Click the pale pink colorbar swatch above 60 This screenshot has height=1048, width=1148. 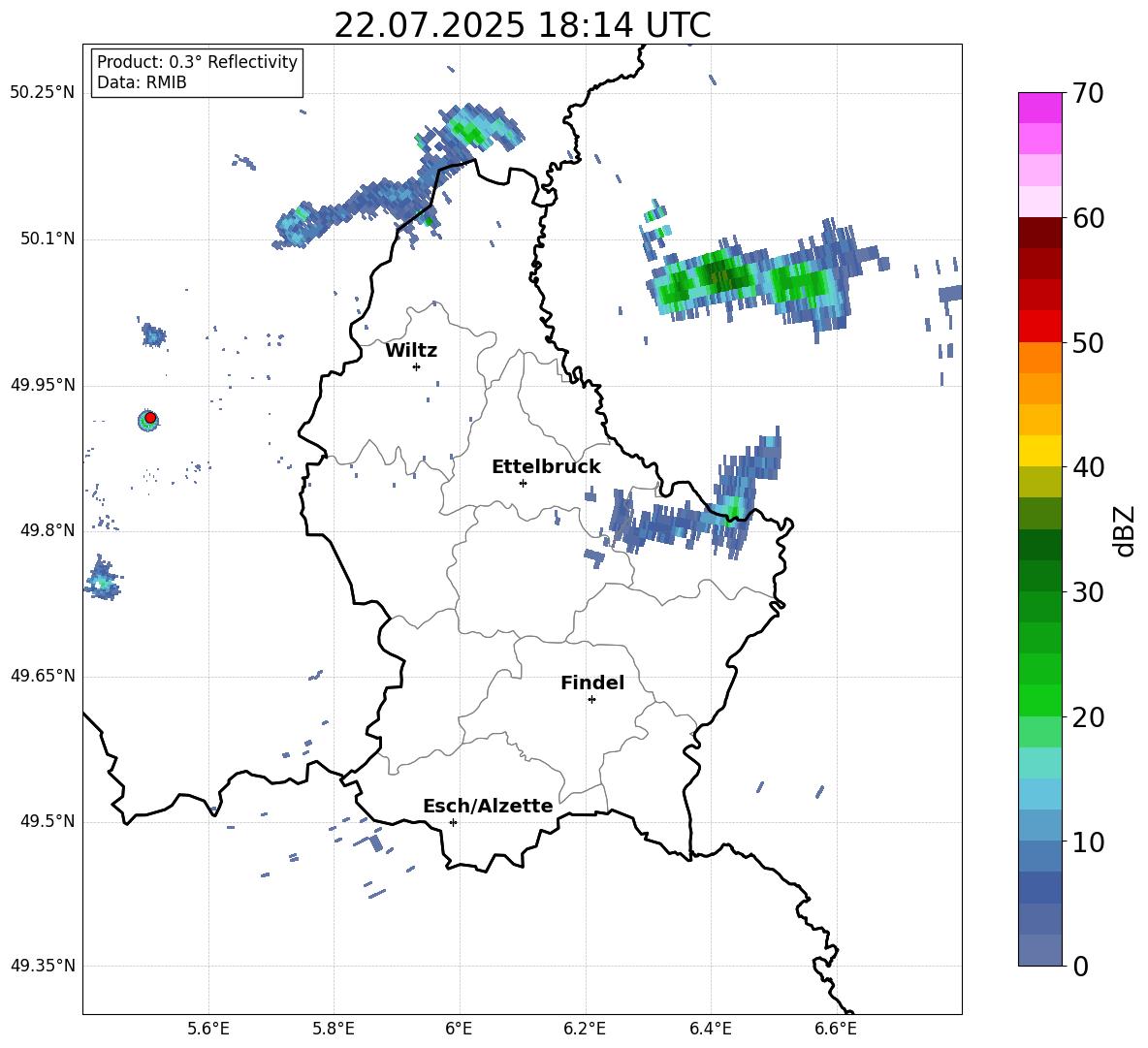(x=1040, y=202)
